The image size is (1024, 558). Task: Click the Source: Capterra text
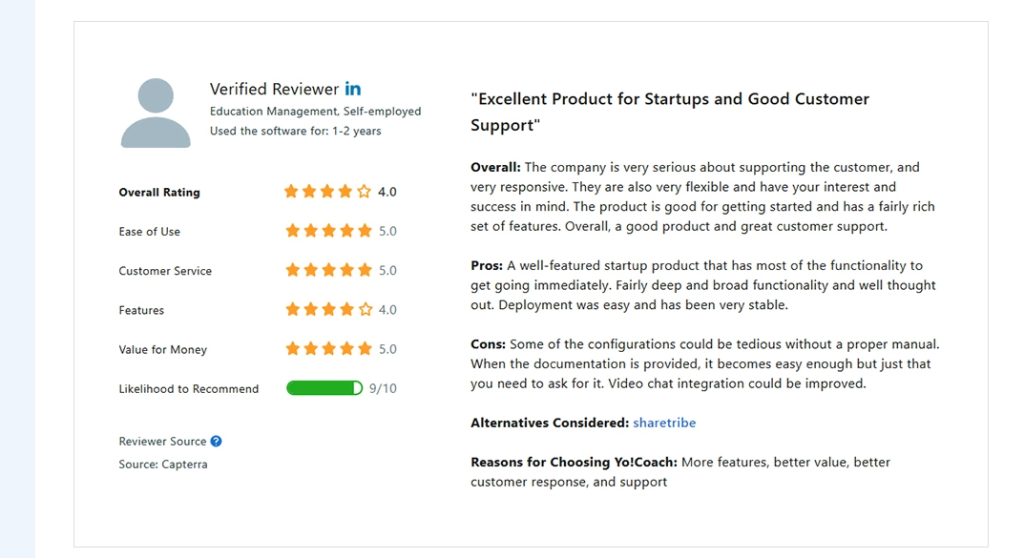click(163, 464)
